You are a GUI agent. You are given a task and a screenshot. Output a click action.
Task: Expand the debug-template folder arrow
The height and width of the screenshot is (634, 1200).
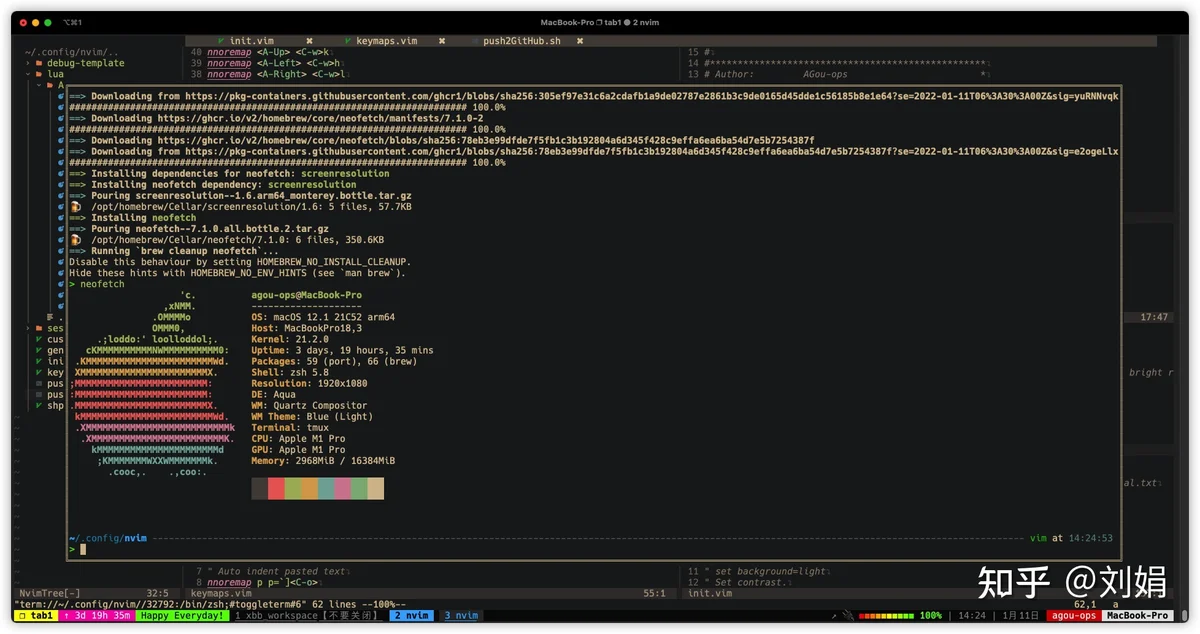coord(28,63)
